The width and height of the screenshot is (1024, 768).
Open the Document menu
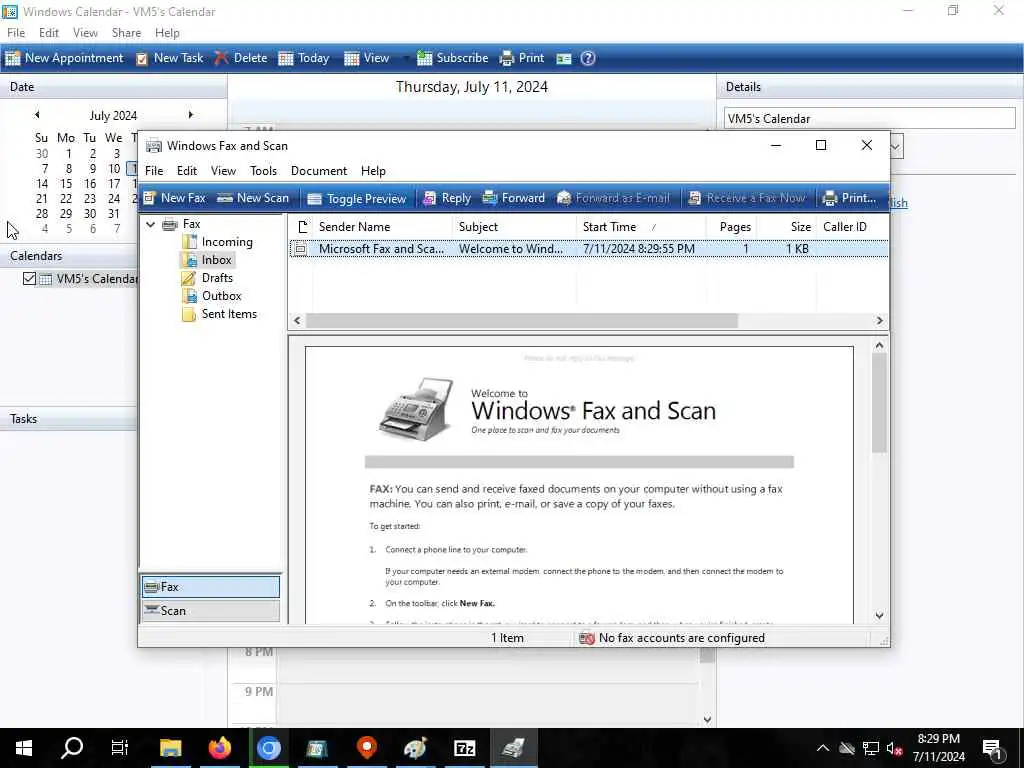[x=319, y=171]
